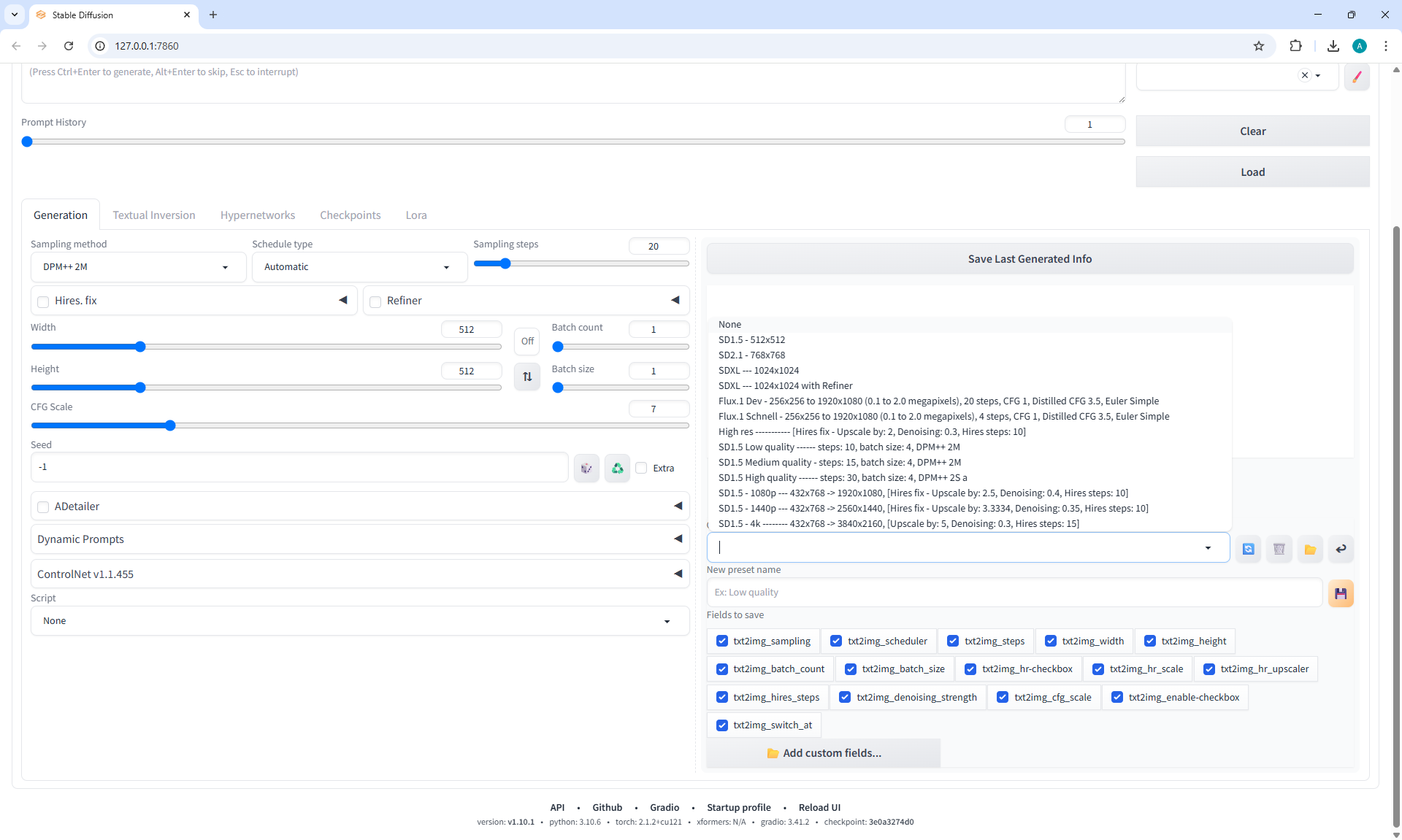Viewport: 1402px width, 840px height.
Task: Switch to the Lora tab
Action: click(x=415, y=215)
